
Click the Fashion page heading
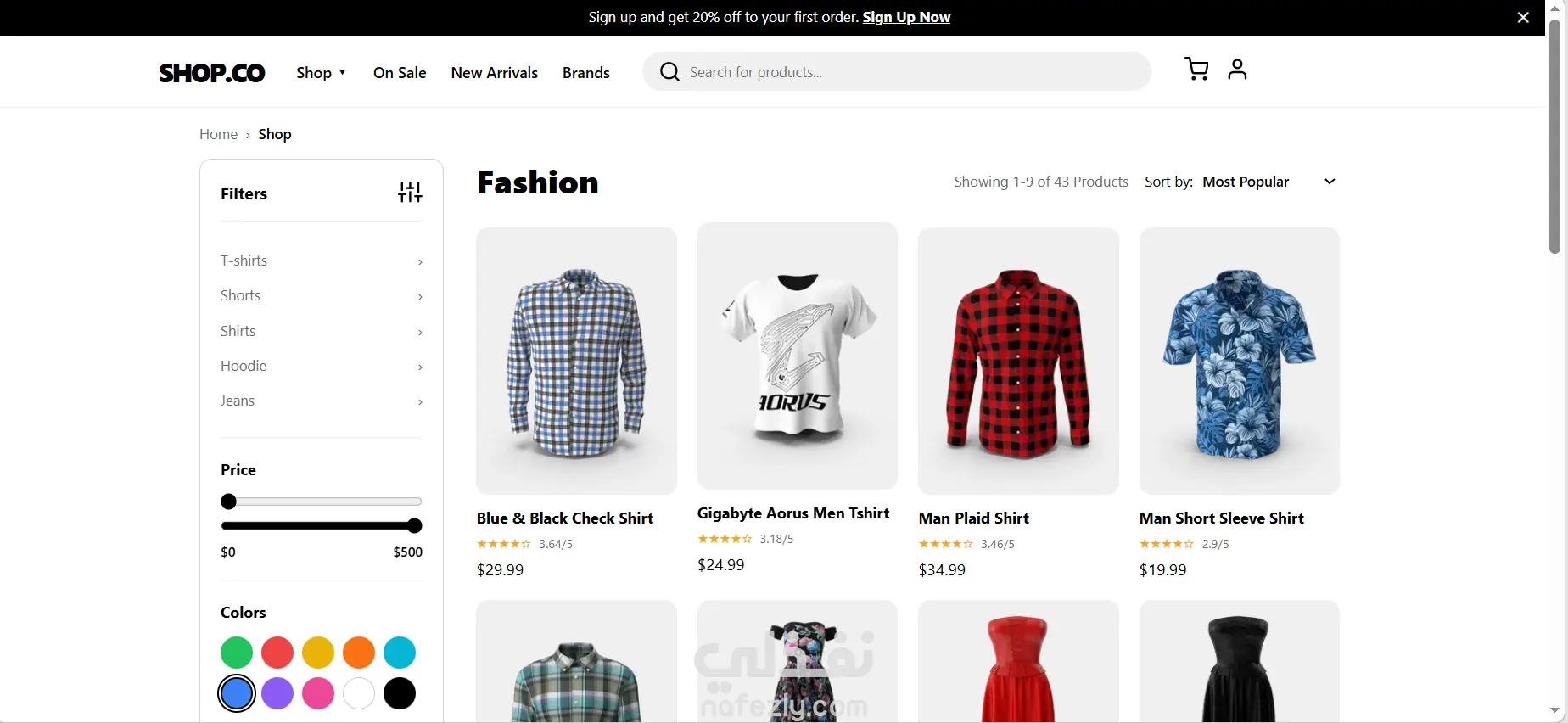pos(538,182)
